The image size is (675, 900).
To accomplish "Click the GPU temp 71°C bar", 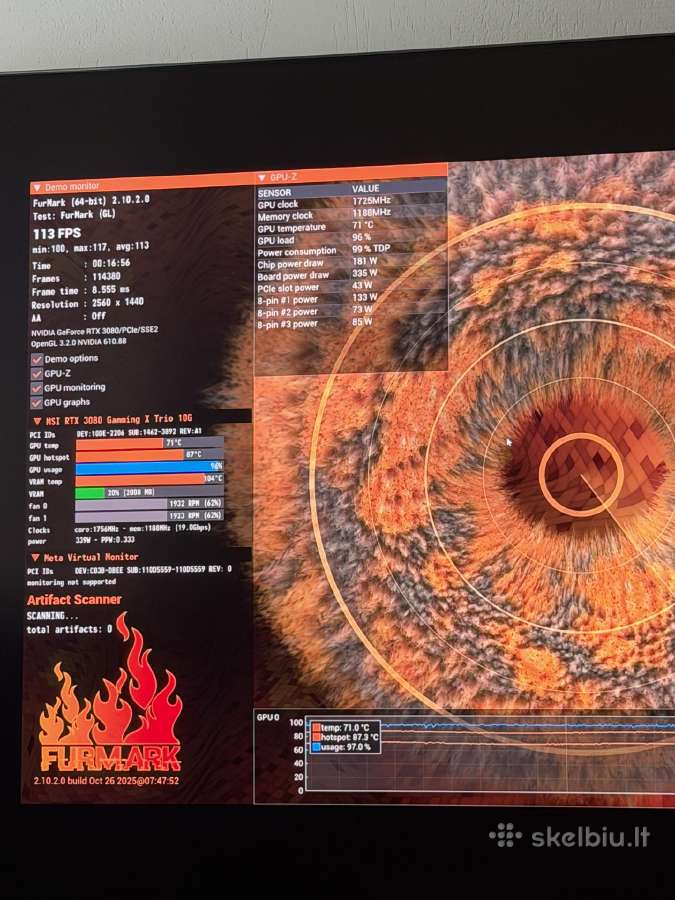I will [x=149, y=443].
